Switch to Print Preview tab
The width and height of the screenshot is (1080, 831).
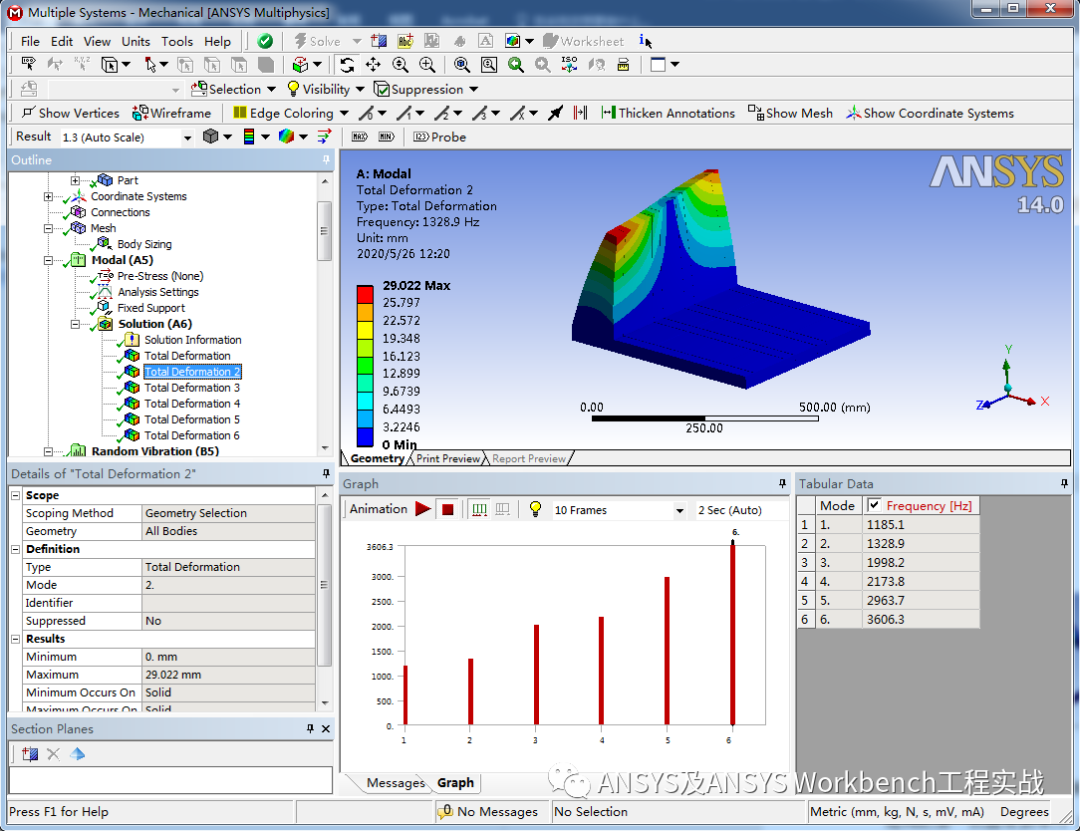click(448, 459)
